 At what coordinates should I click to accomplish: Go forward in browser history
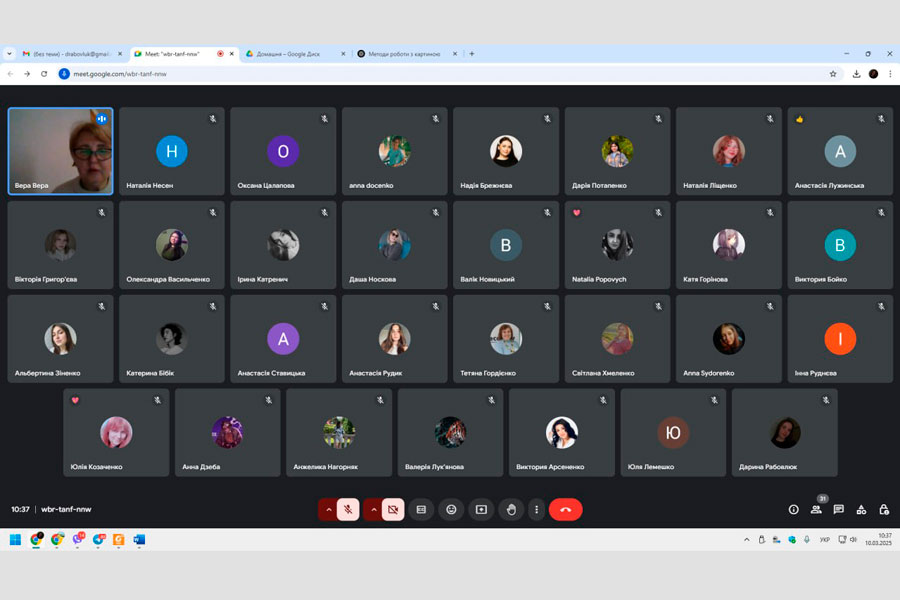click(x=27, y=73)
